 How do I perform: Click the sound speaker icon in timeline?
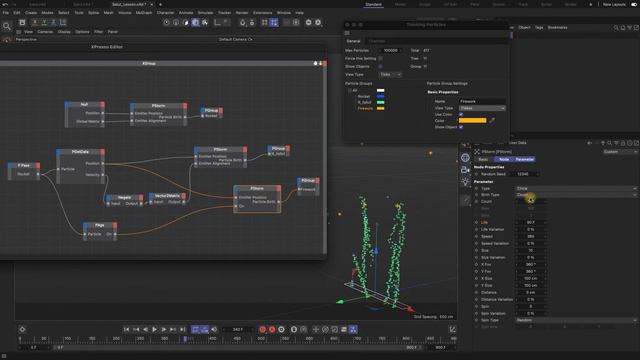[214, 329]
